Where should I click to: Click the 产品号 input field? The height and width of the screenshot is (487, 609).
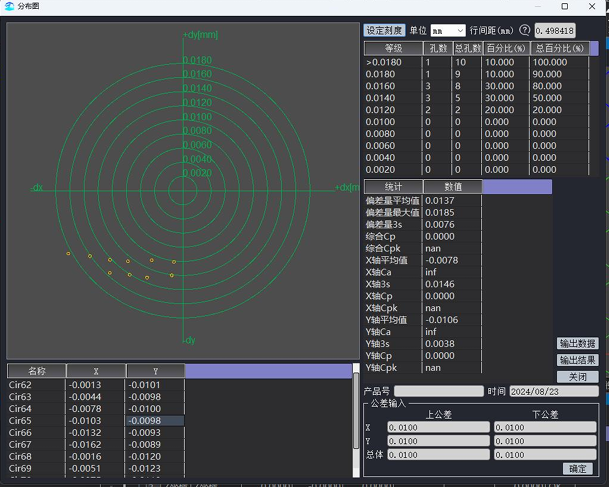(x=438, y=392)
